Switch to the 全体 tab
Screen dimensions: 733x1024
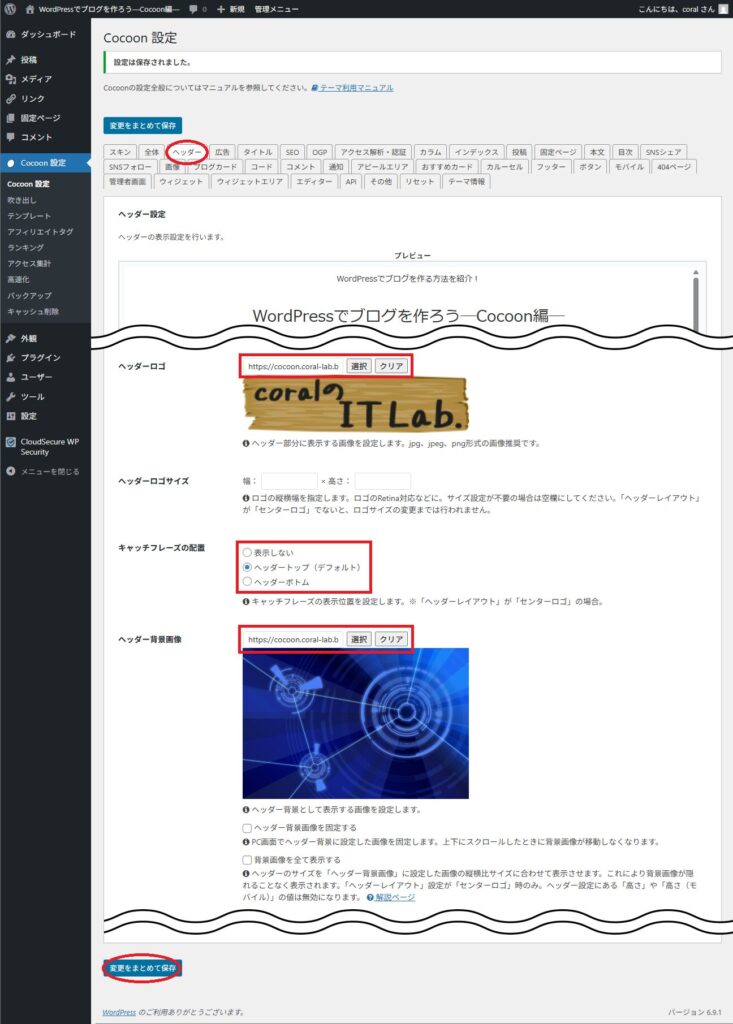tap(152, 152)
